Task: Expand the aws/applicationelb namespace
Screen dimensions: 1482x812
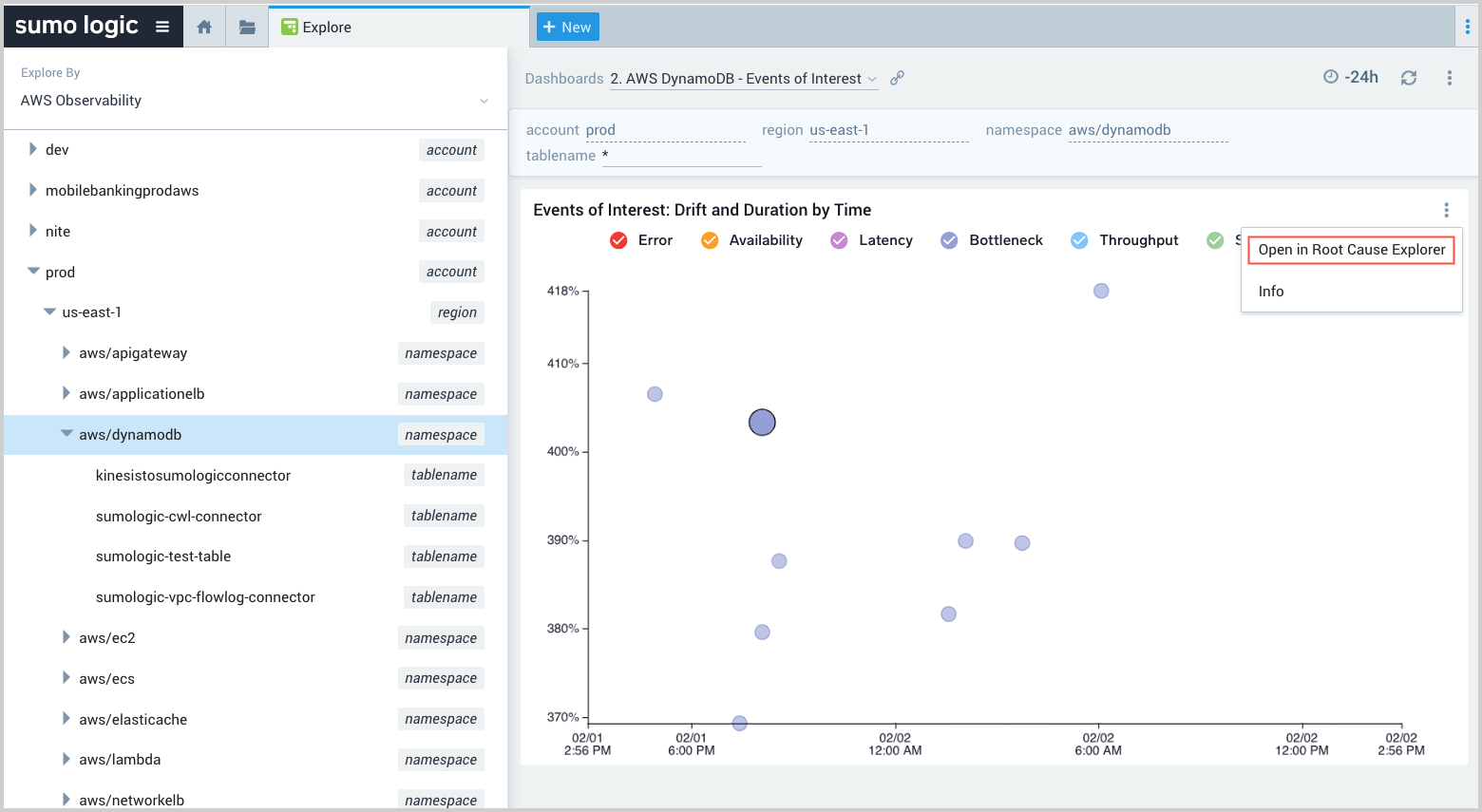Action: tap(66, 393)
